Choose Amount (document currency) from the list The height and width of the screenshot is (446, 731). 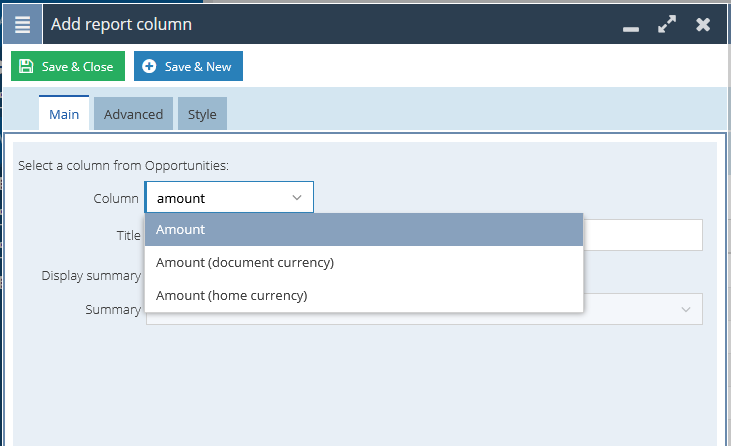(364, 262)
